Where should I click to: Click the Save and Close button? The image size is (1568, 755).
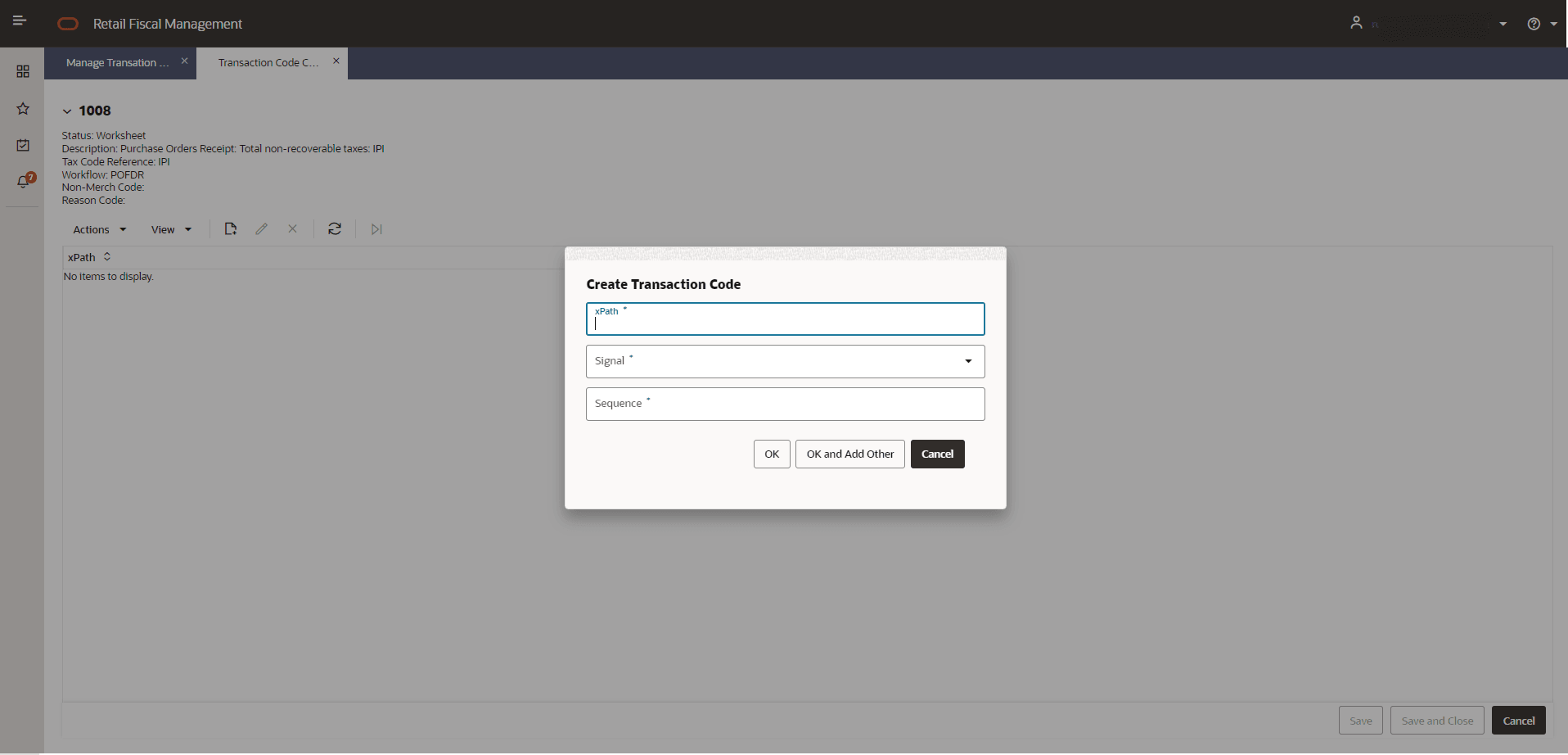coord(1437,721)
